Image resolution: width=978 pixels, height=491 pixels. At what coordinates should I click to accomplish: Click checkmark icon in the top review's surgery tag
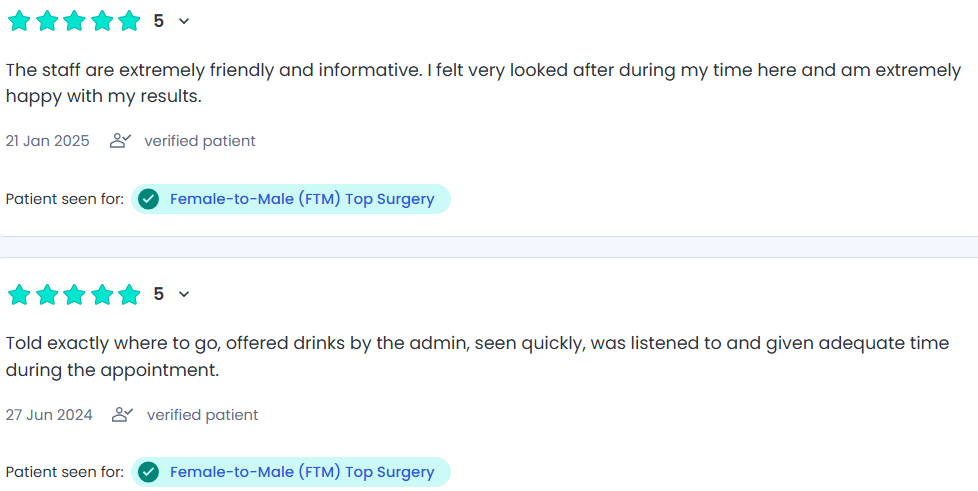pos(149,199)
